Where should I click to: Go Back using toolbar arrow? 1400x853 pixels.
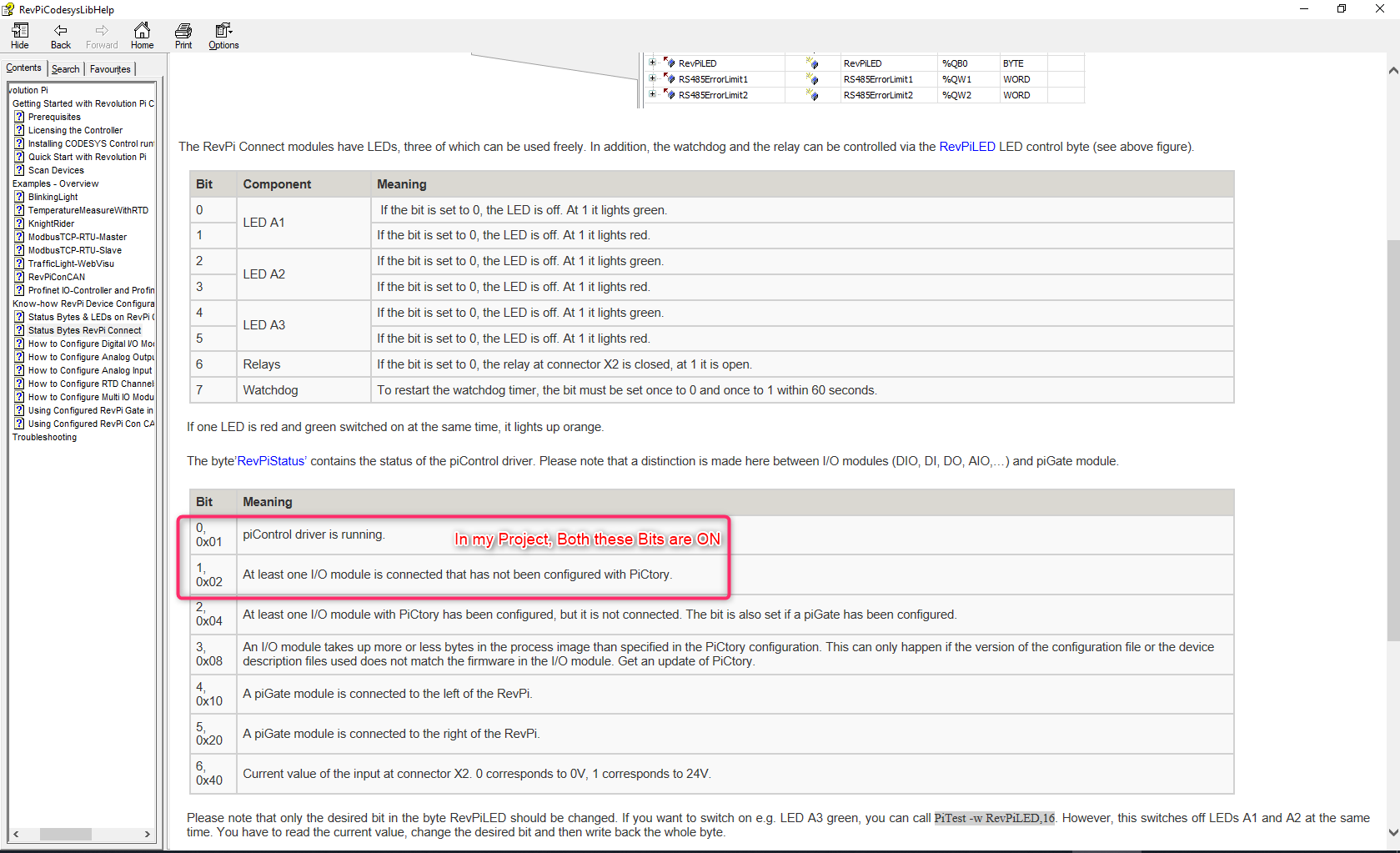point(60,36)
